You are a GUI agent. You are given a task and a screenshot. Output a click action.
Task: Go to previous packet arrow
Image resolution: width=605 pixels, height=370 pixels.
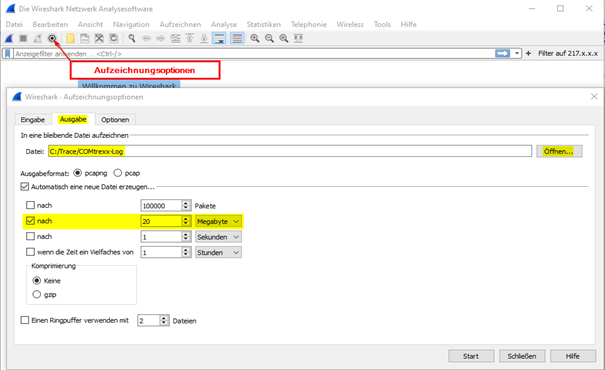tap(146, 38)
